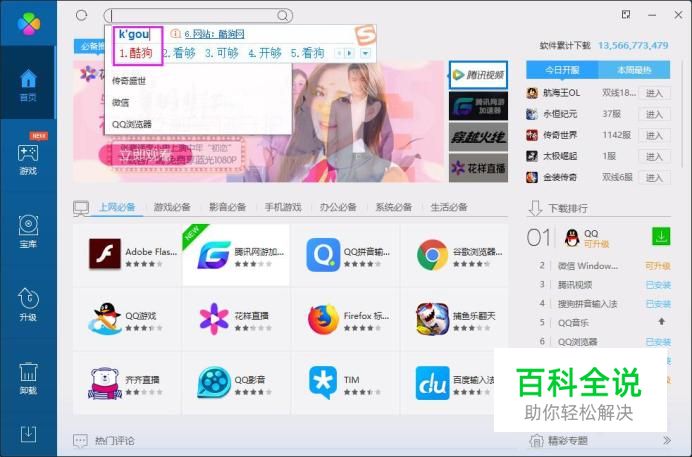Open the 游戏 games sidebar section
Viewport: 692px width, 457px height.
[x=28, y=159]
